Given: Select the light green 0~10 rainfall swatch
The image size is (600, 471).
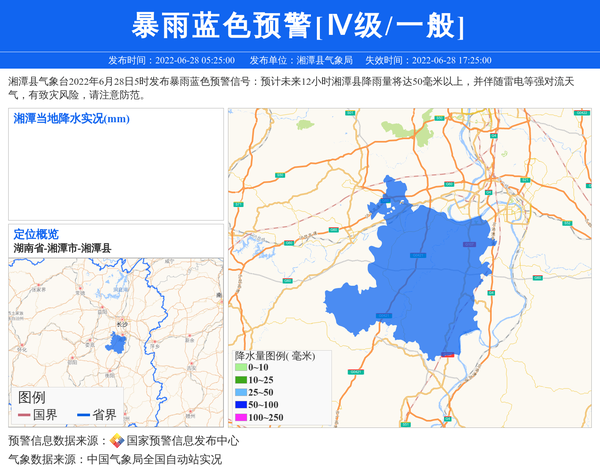Looking at the screenshot, I should [x=240, y=368].
